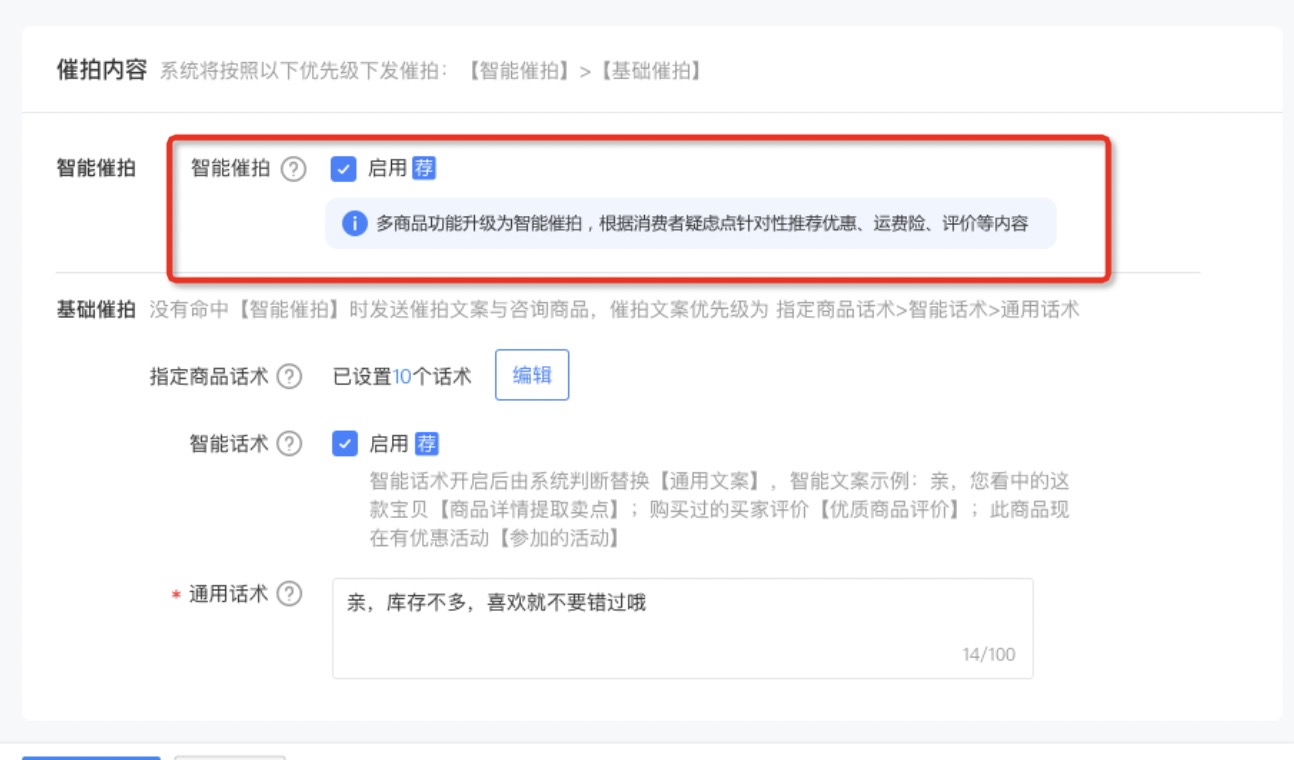Image resolution: width=1294 pixels, height=760 pixels.
Task: Click the blue number 10 in 已设置10个话术
Action: tap(402, 377)
